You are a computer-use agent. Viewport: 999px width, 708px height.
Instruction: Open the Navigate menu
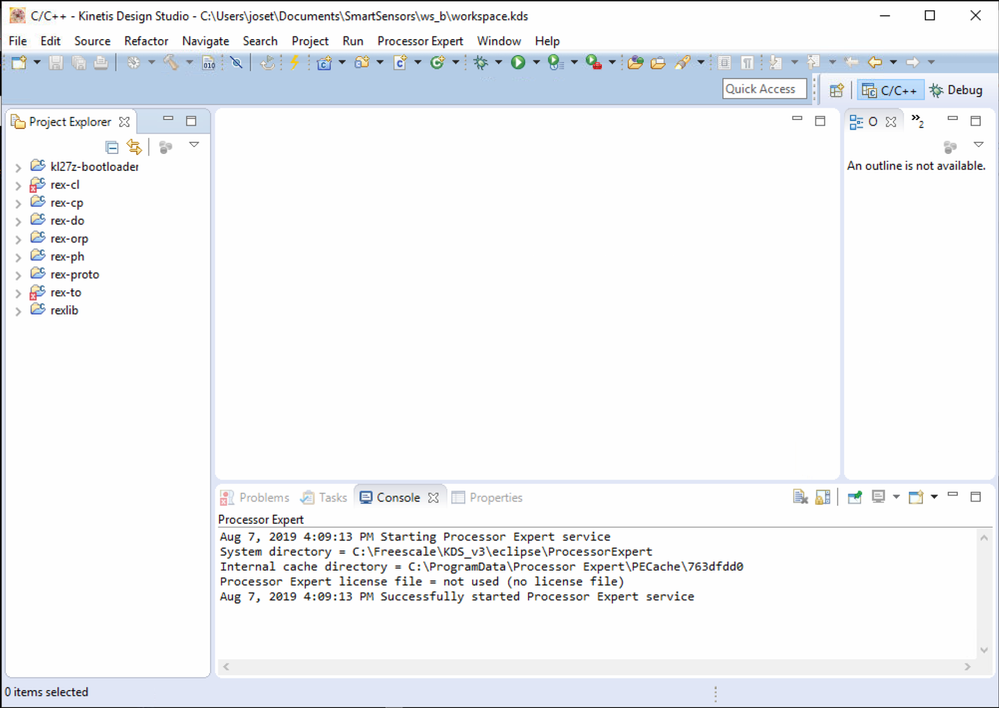tap(205, 41)
